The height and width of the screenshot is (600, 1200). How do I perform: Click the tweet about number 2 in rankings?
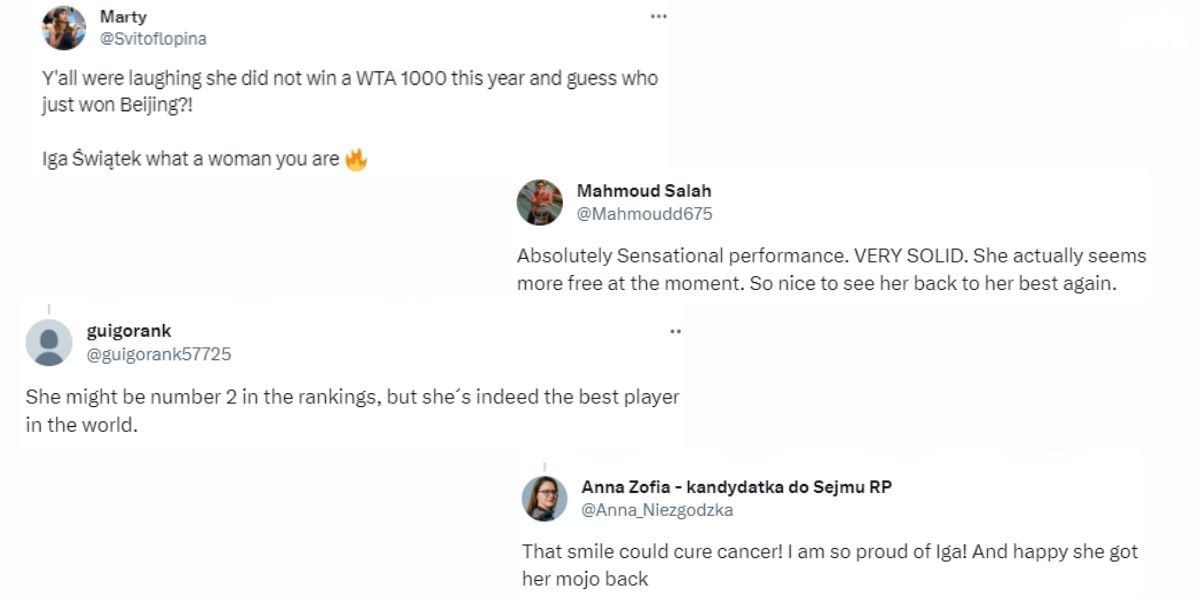pos(352,409)
